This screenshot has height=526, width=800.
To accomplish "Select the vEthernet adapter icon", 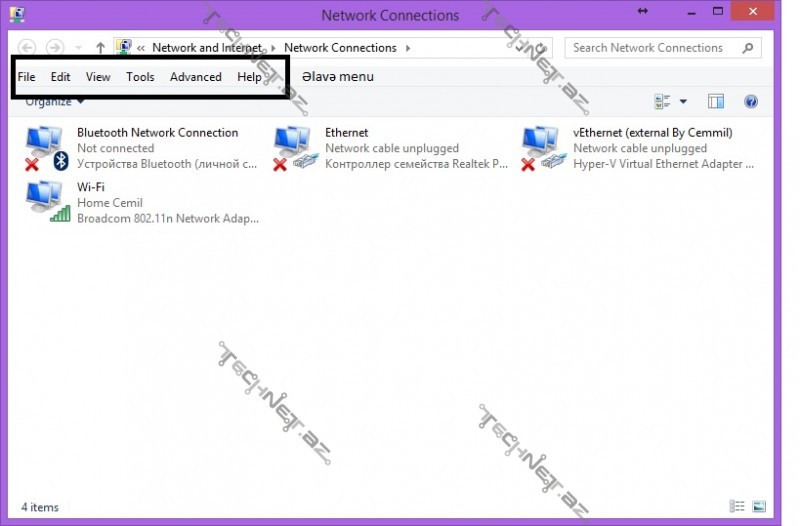I will tap(543, 148).
